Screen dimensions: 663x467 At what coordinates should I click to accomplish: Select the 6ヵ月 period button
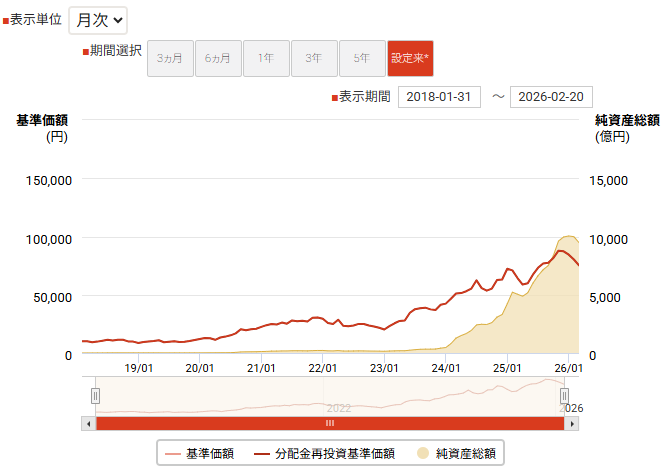click(x=217, y=58)
